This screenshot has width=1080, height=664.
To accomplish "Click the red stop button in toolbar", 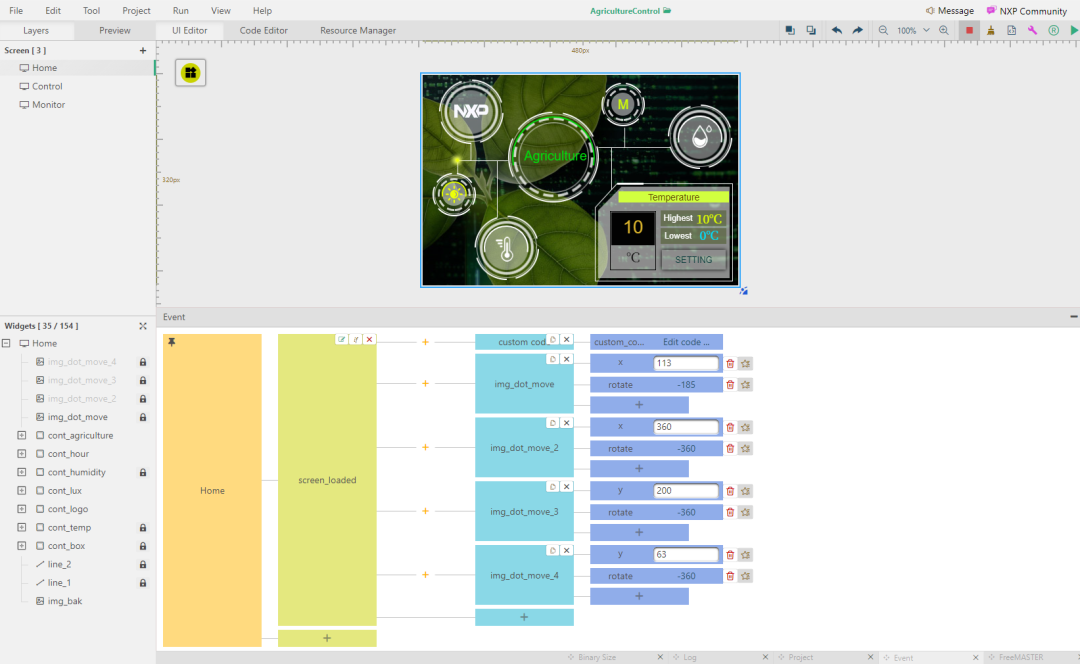I will [x=969, y=30].
